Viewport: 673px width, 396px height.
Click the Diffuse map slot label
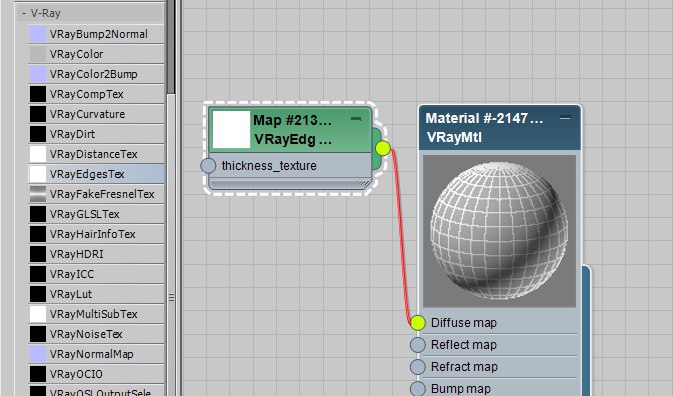point(464,323)
